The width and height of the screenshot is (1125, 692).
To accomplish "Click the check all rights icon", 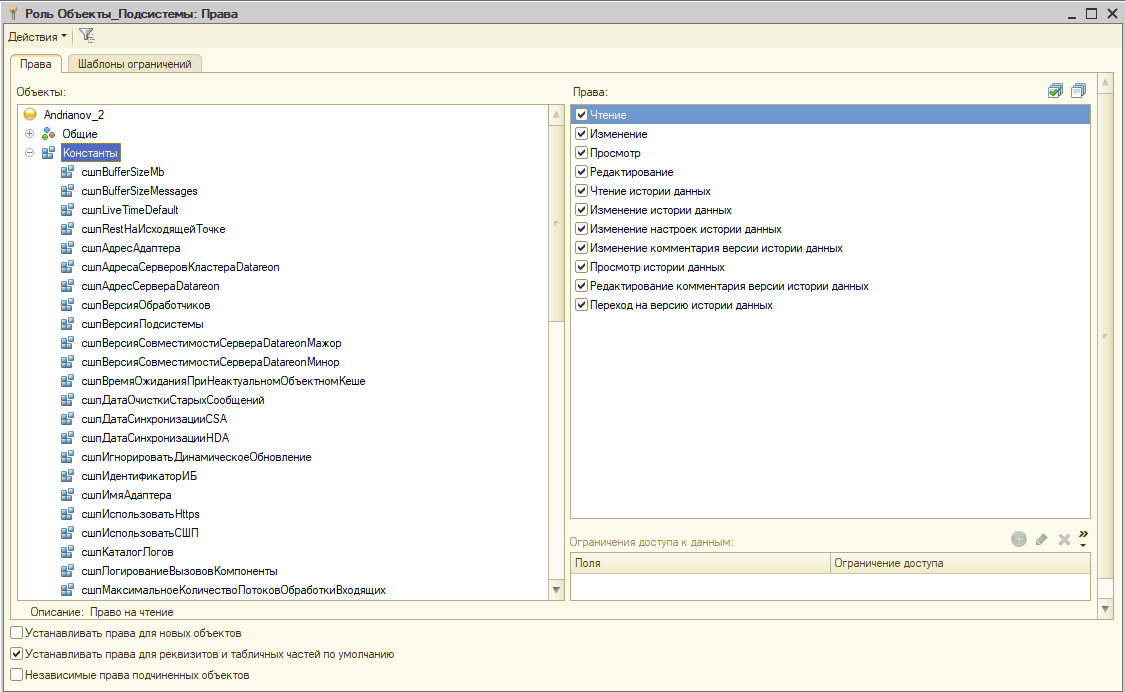I will tap(1055, 91).
